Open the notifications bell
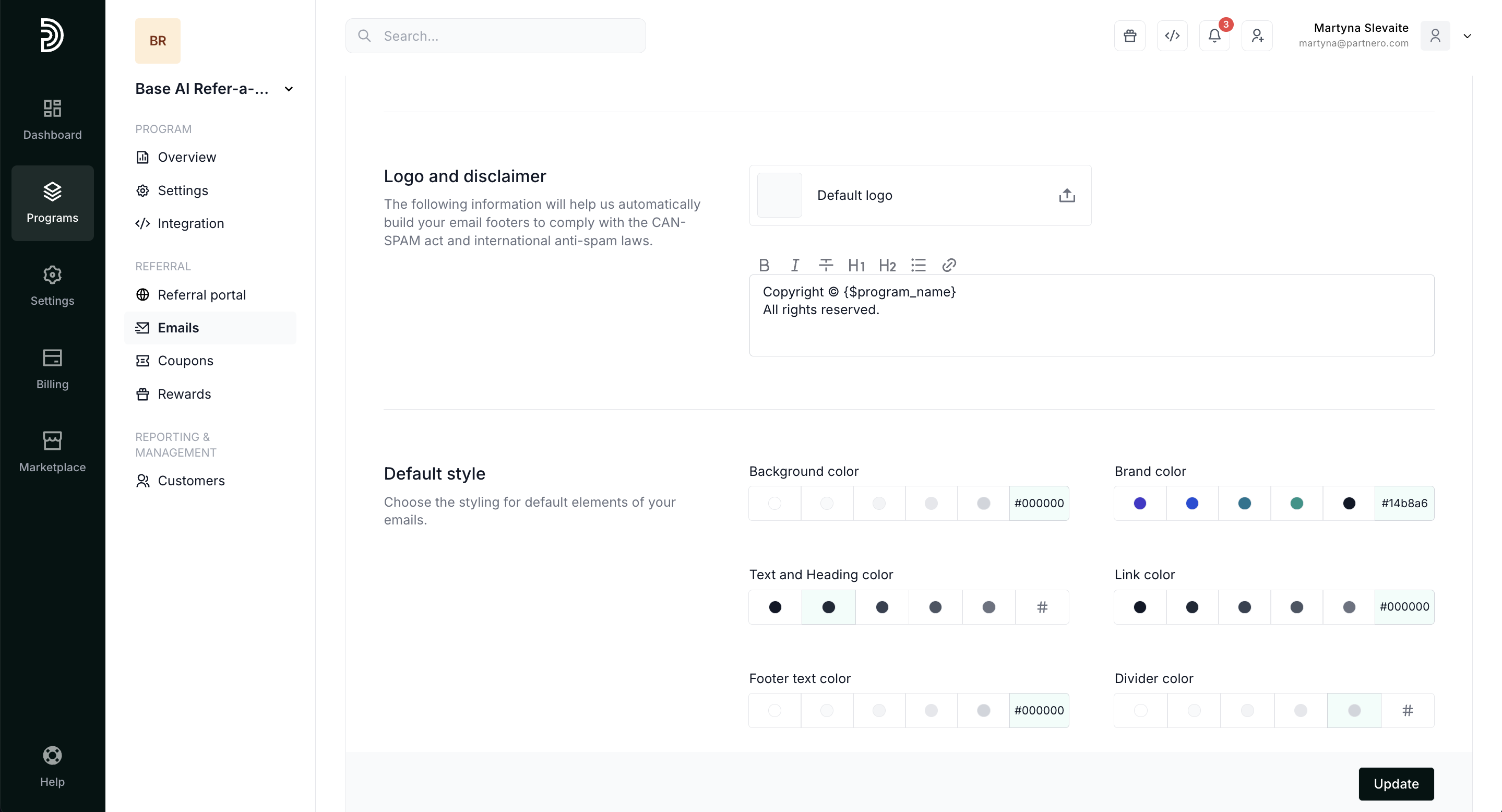 (x=1214, y=36)
